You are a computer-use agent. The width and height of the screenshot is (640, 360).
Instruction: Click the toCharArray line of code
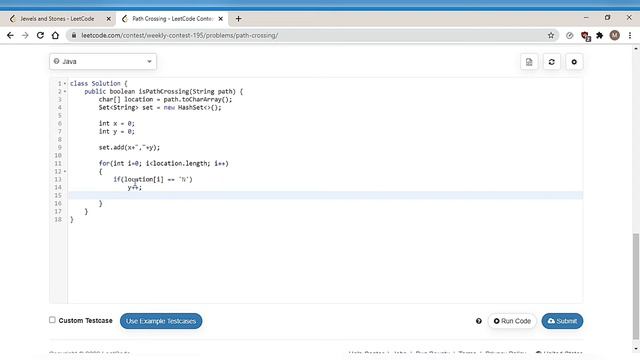pyautogui.click(x=165, y=99)
